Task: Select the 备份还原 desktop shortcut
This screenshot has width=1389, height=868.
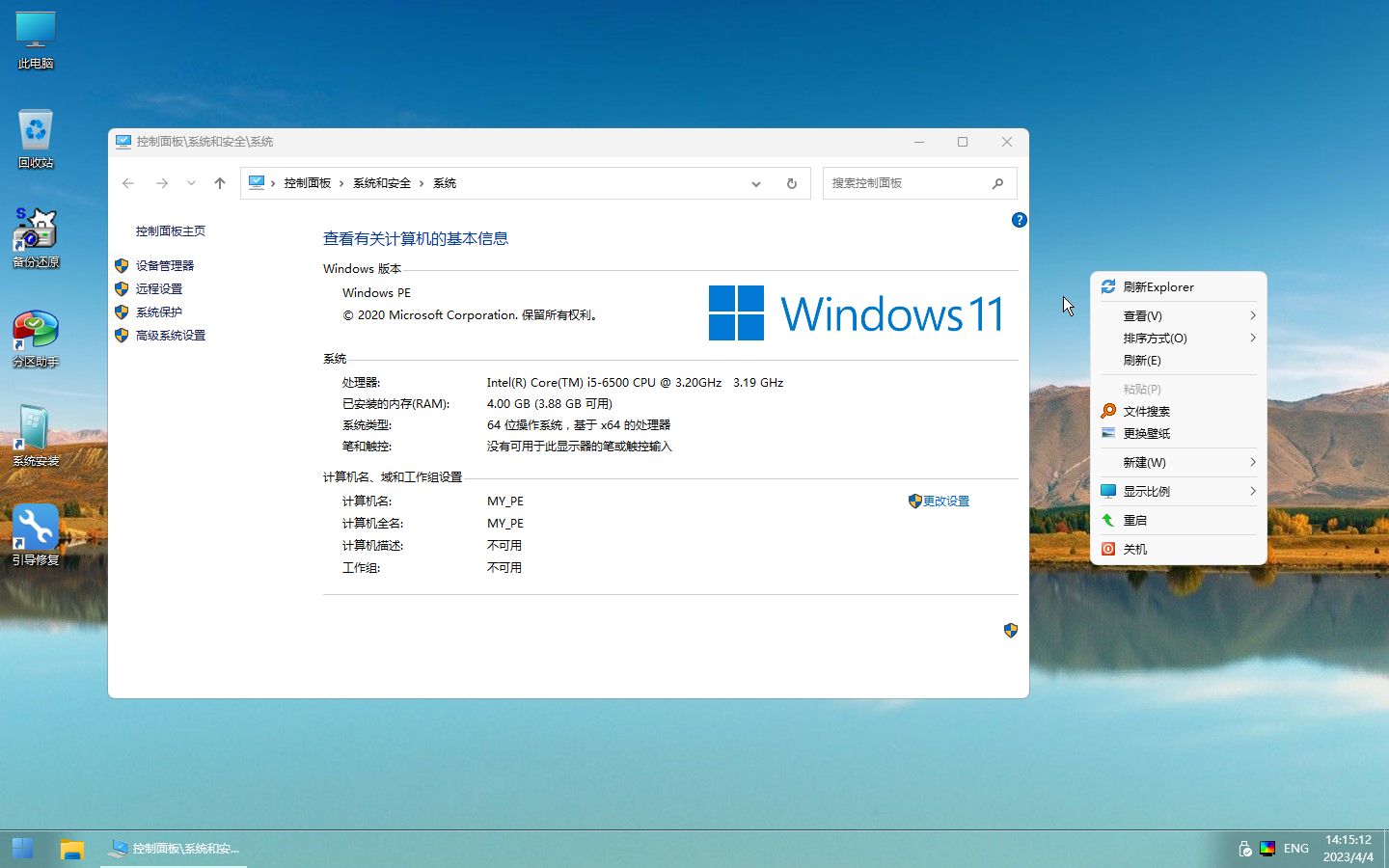Action: 36,239
